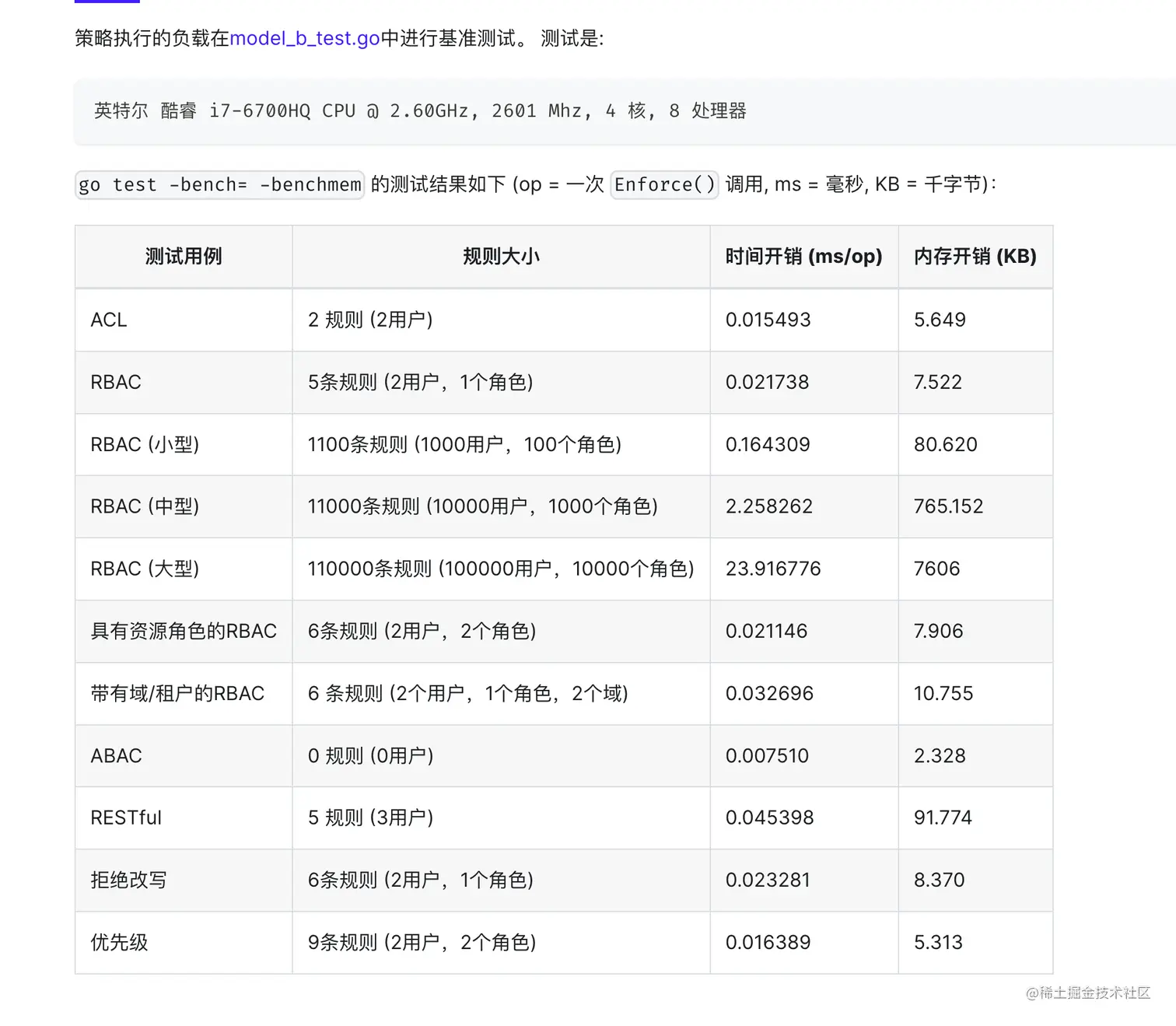The height and width of the screenshot is (1026, 1176).
Task: Click the 7606 memory value
Action: (x=936, y=569)
